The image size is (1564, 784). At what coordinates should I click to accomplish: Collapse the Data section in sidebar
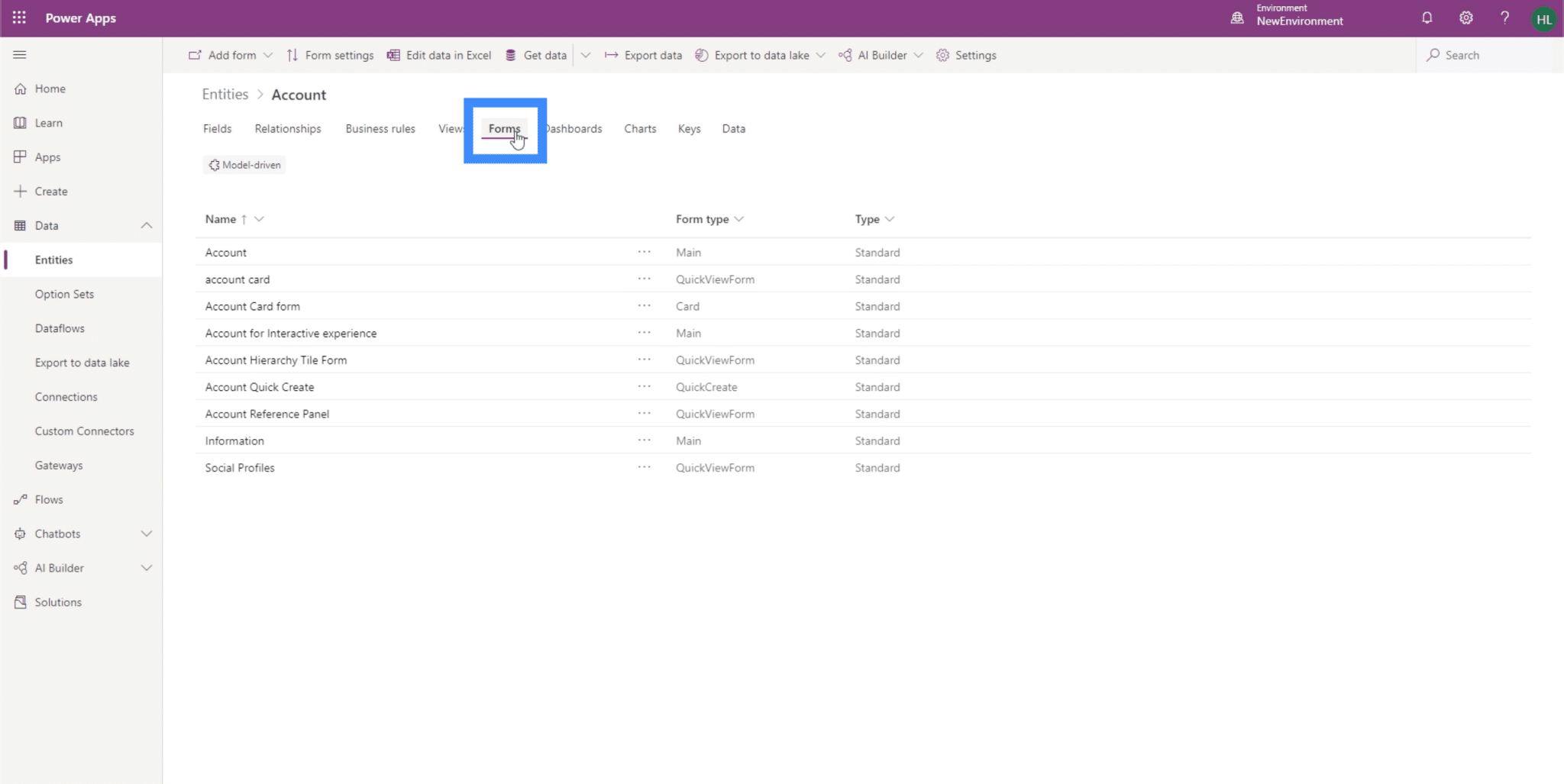147,225
